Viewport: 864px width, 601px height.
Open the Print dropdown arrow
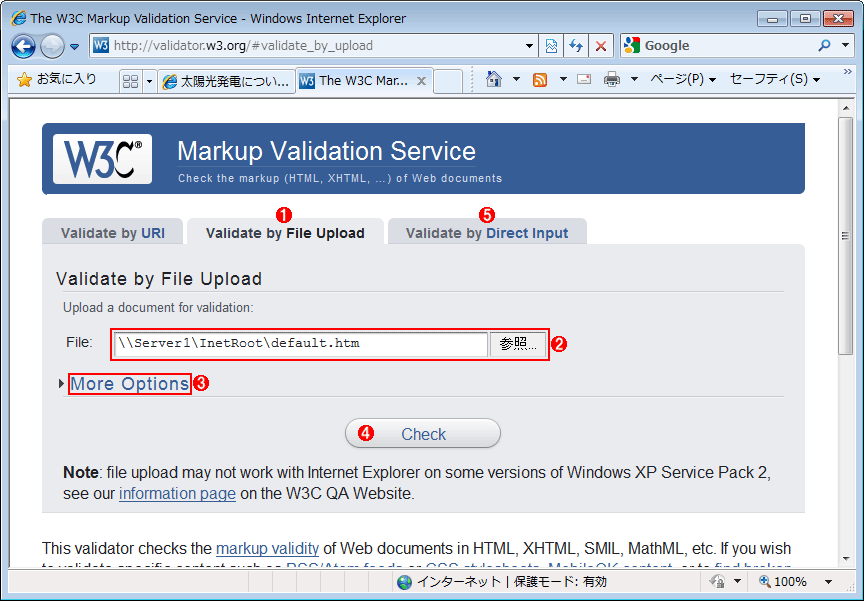(x=634, y=79)
